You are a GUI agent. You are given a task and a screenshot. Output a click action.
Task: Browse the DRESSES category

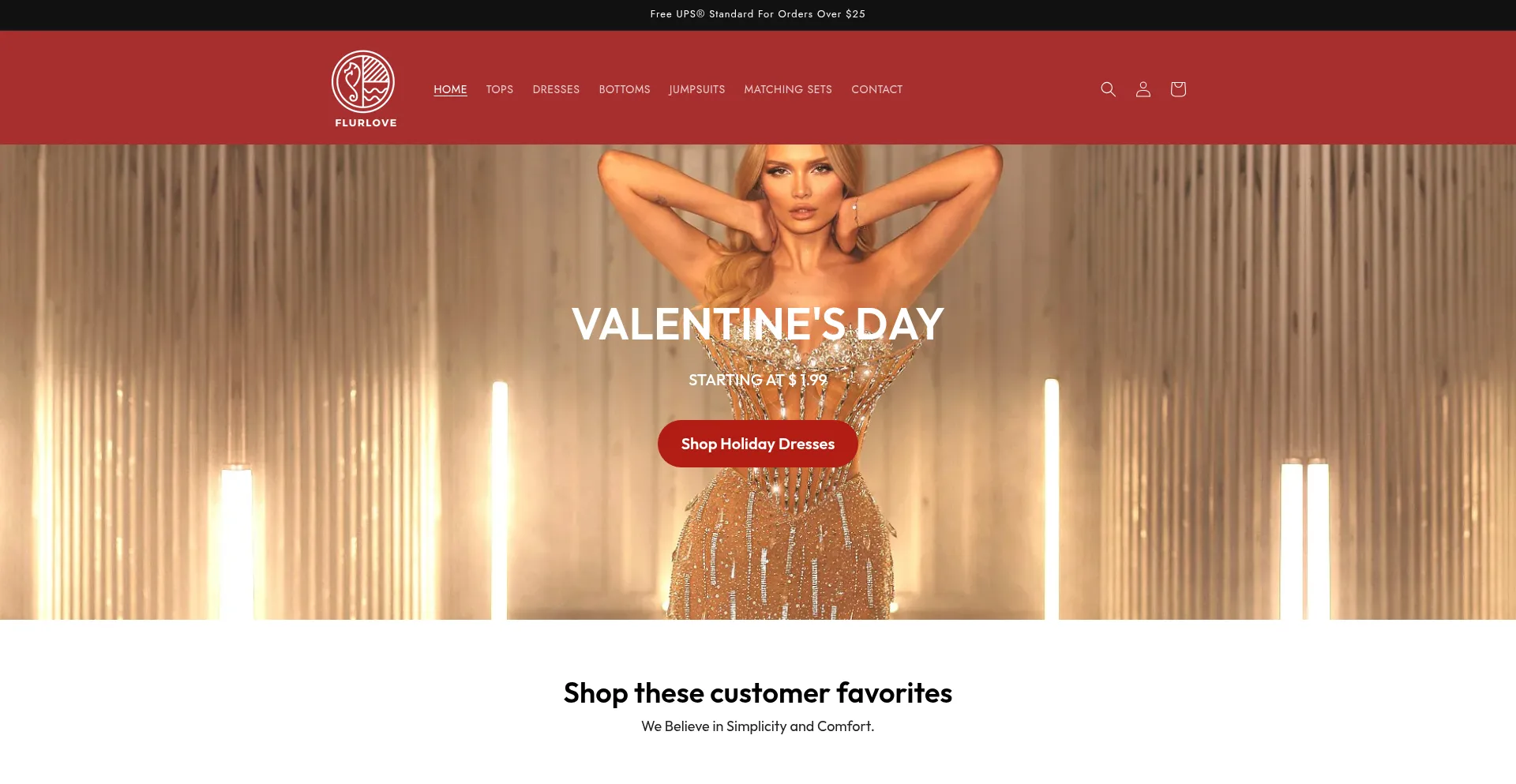(556, 89)
